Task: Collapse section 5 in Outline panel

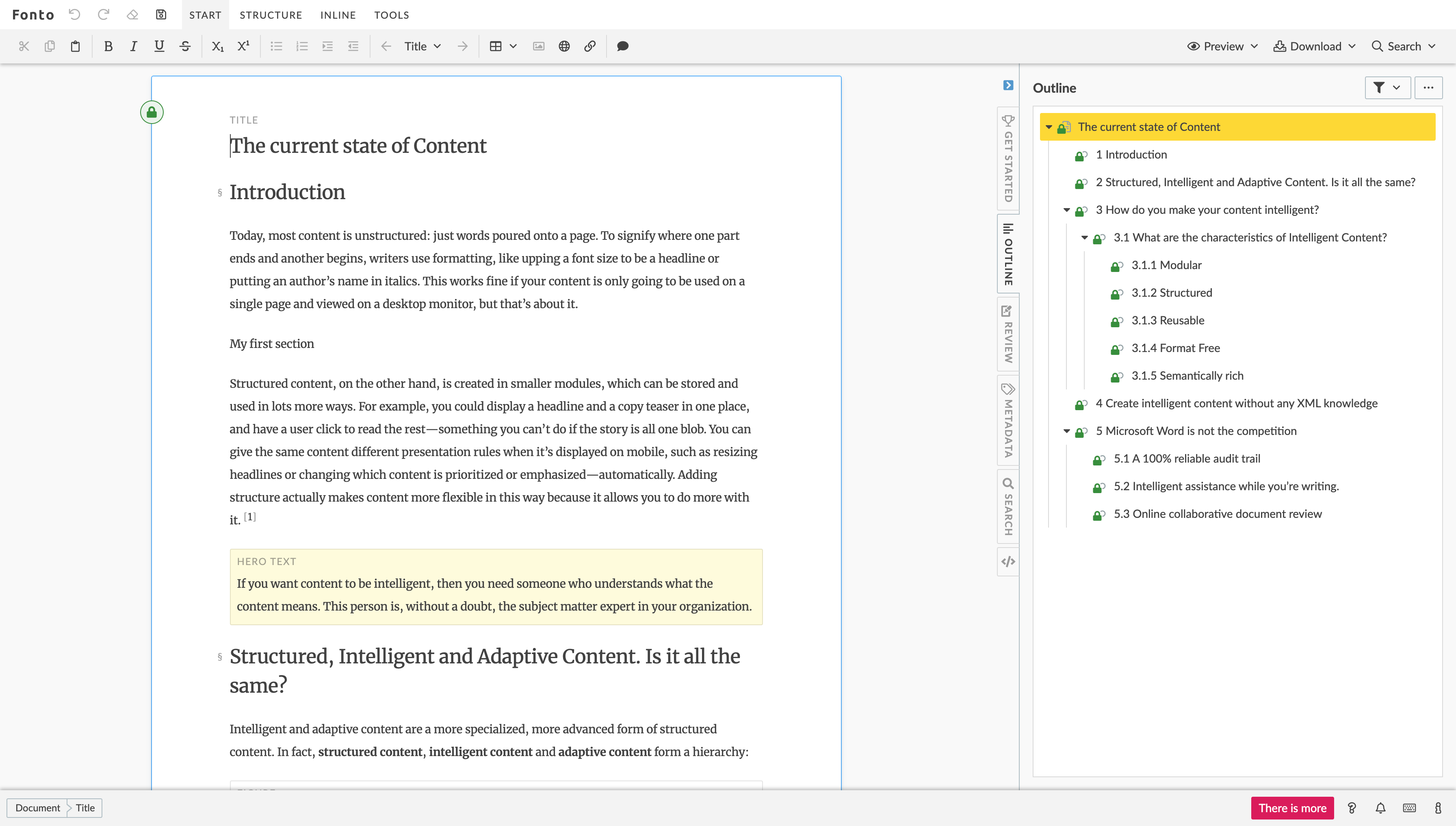Action: coord(1067,430)
